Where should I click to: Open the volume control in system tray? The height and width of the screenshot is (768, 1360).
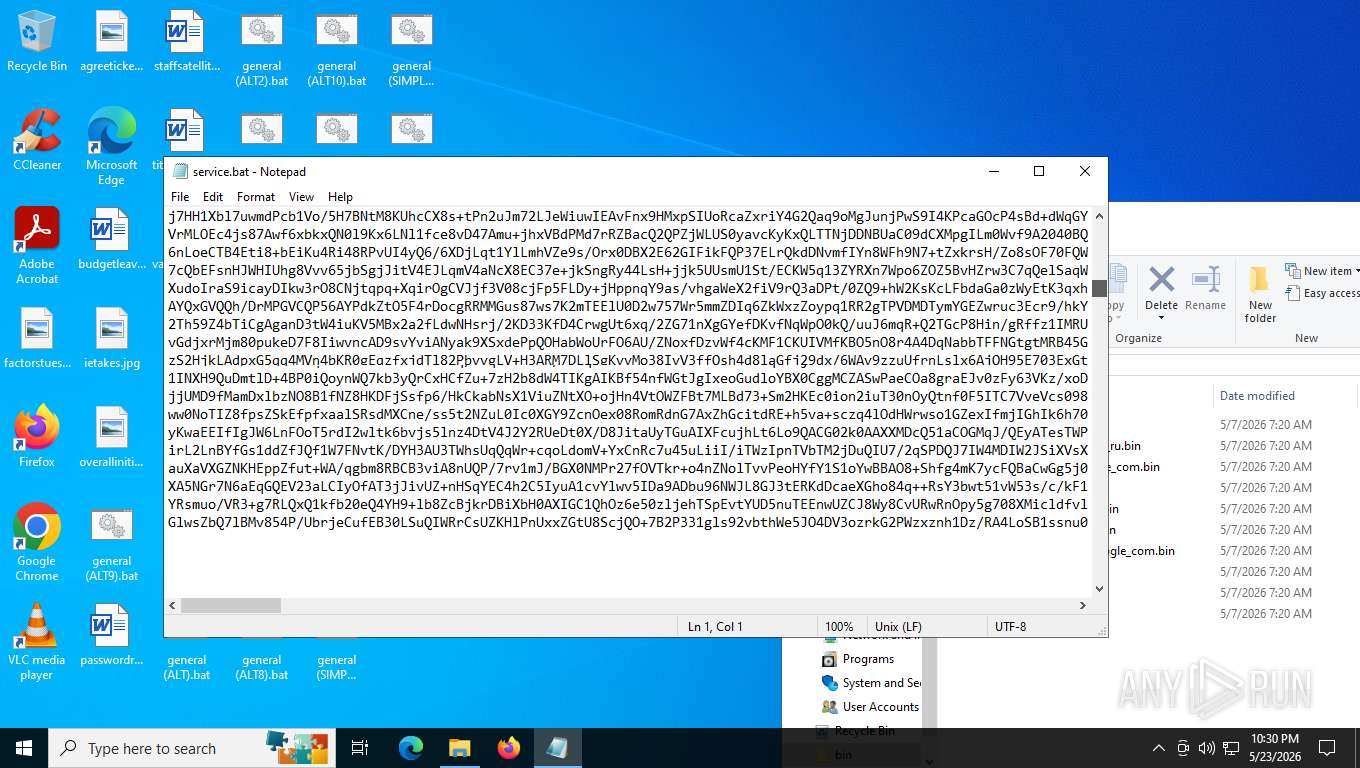(1206, 748)
